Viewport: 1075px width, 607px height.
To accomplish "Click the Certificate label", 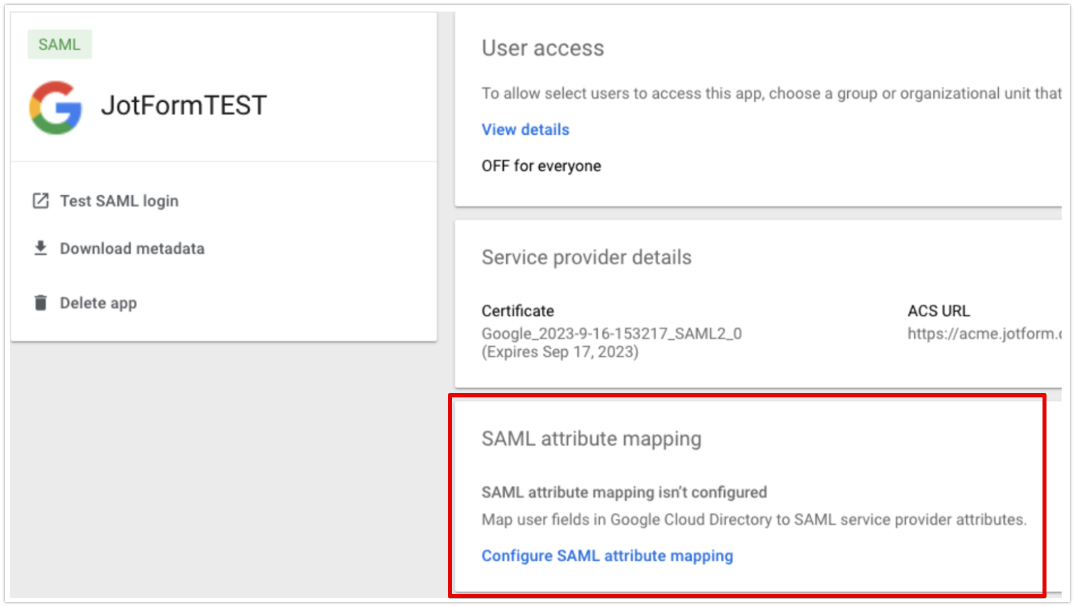I will tap(517, 311).
